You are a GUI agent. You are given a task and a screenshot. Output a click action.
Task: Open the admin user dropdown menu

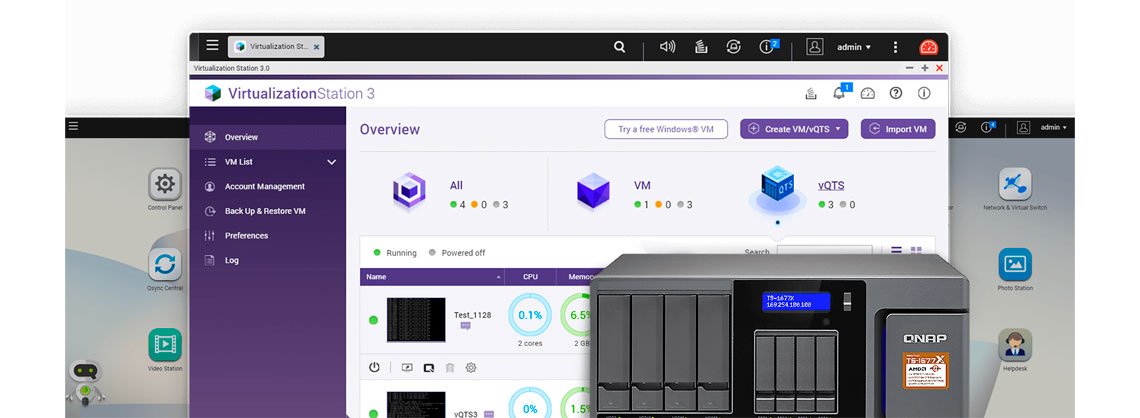coord(854,47)
